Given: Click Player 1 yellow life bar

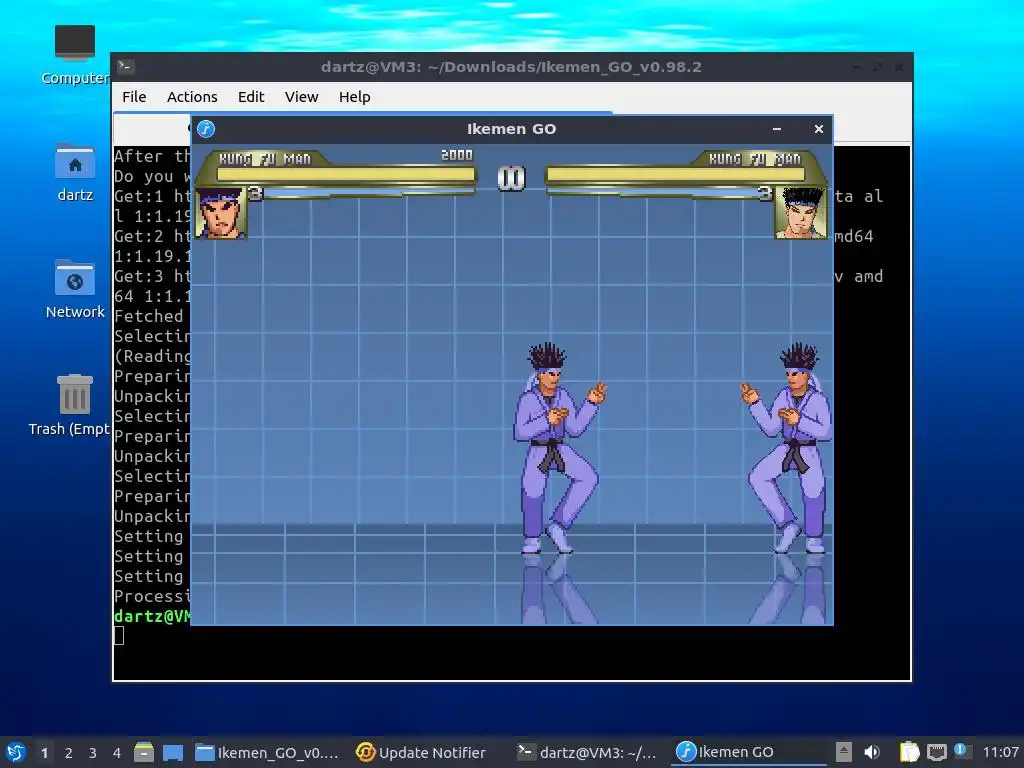Looking at the screenshot, I should pyautogui.click(x=345, y=174).
